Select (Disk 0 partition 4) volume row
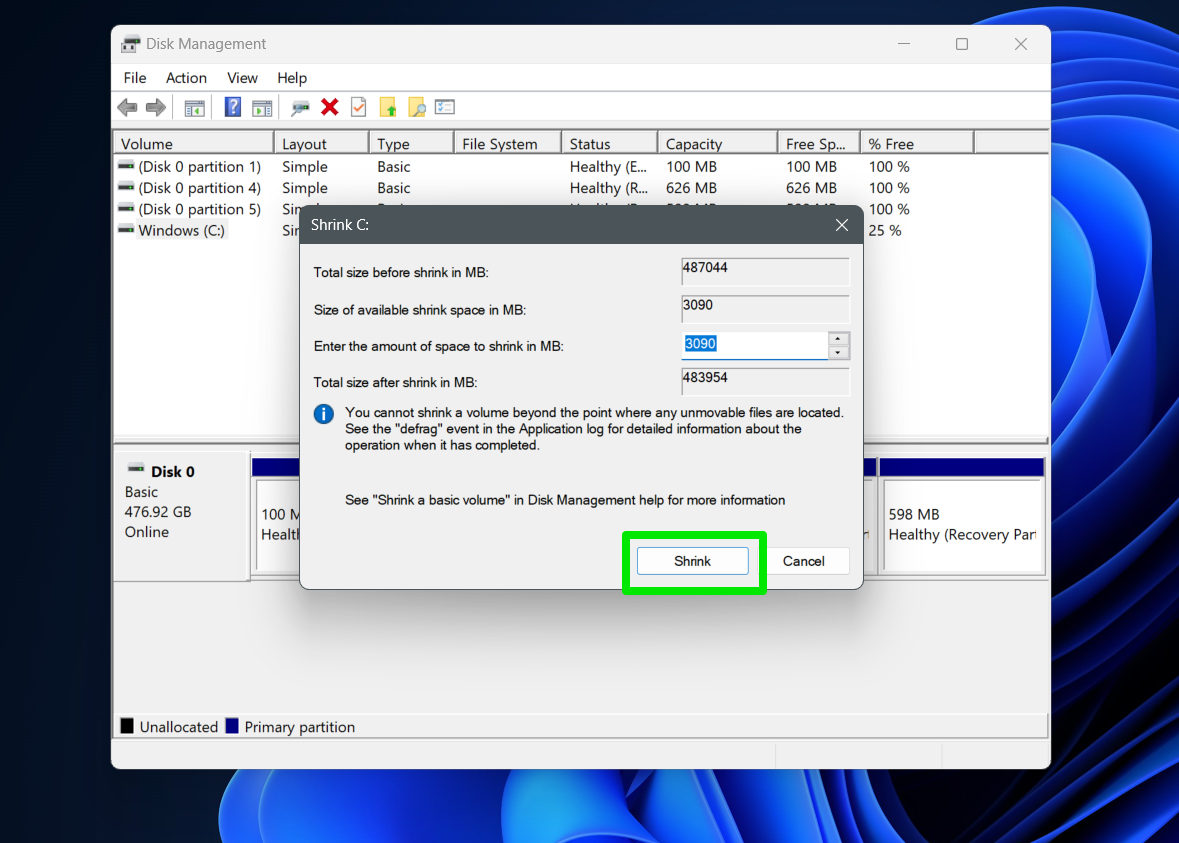 199,188
